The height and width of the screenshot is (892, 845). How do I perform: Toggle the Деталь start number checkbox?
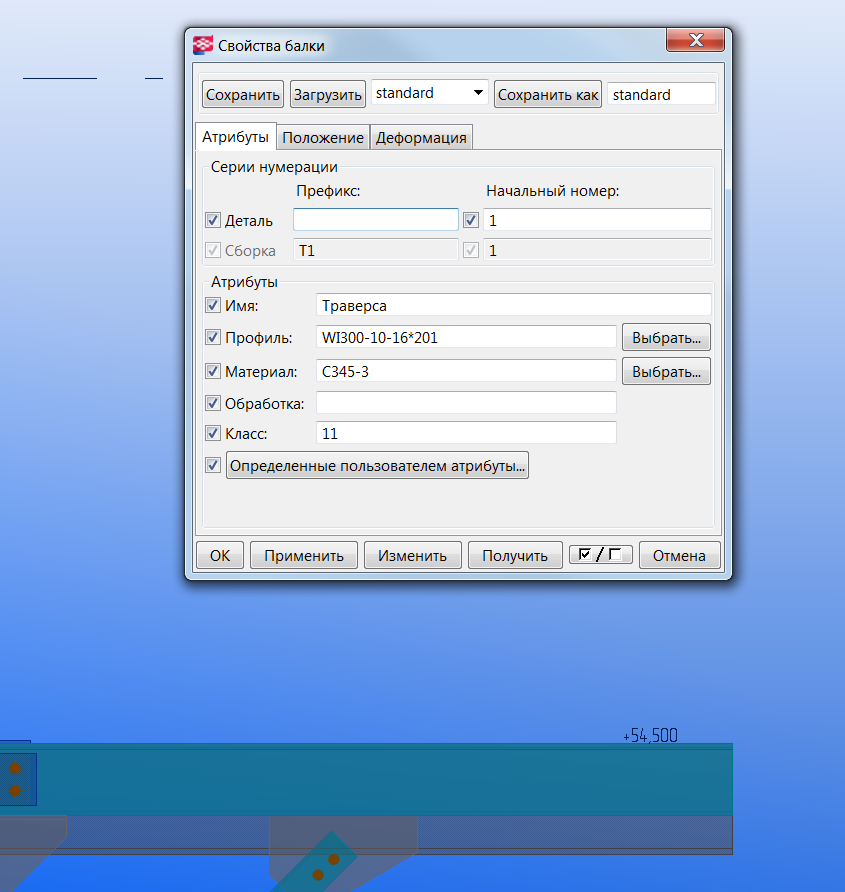tap(471, 220)
